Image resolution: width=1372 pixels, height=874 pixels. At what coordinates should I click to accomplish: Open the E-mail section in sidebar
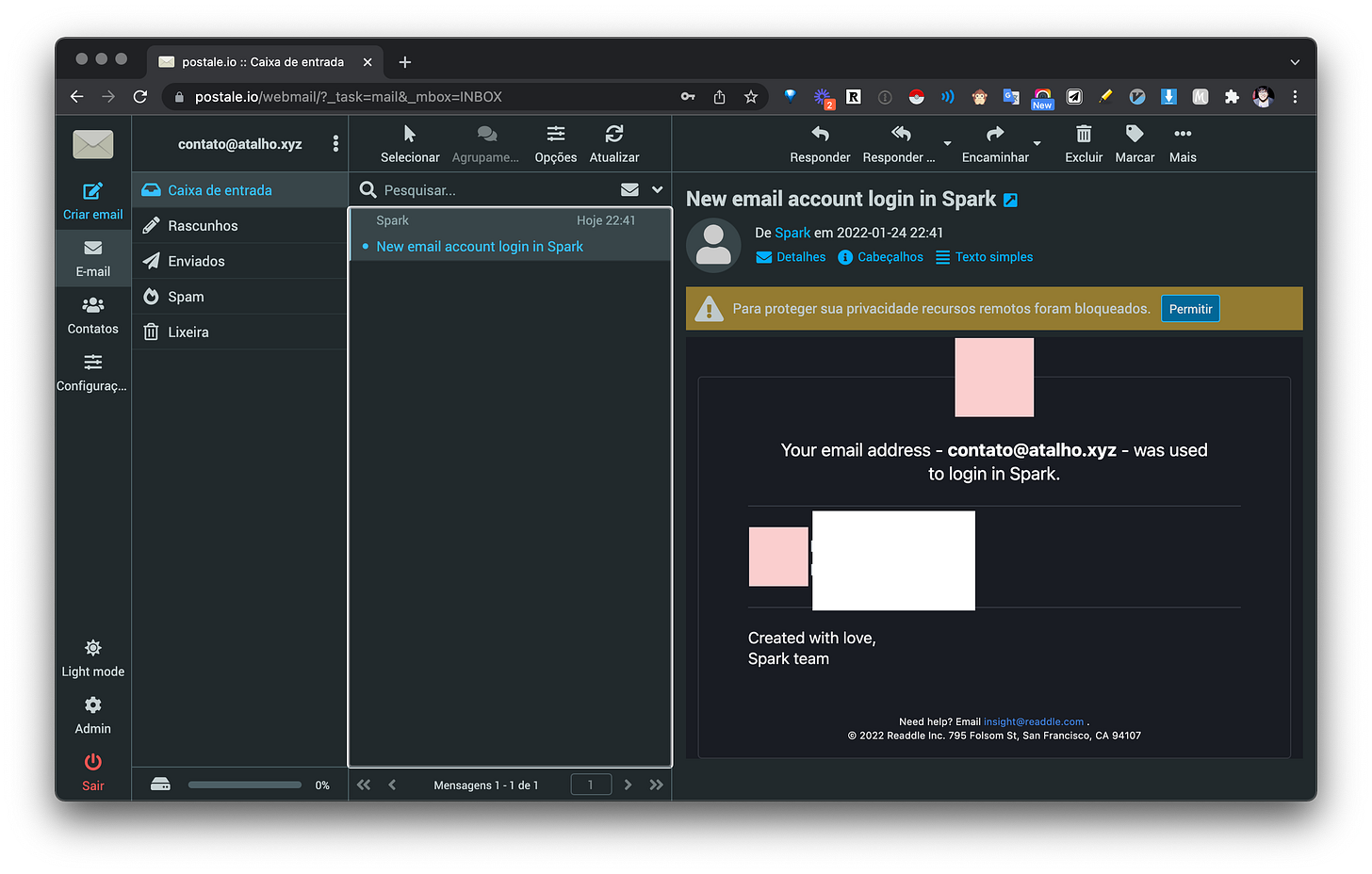click(x=92, y=259)
